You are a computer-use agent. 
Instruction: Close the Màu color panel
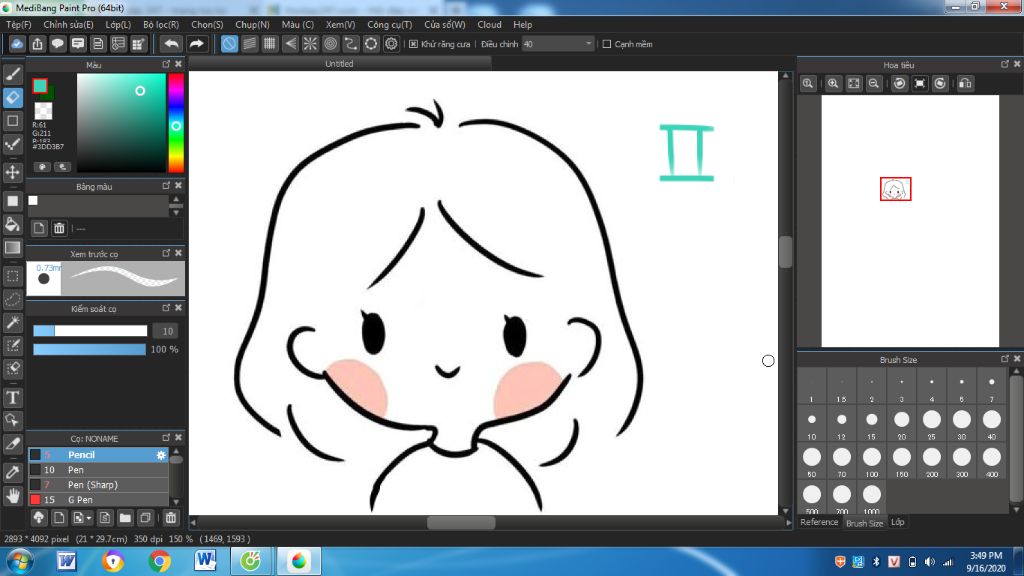tap(178, 64)
